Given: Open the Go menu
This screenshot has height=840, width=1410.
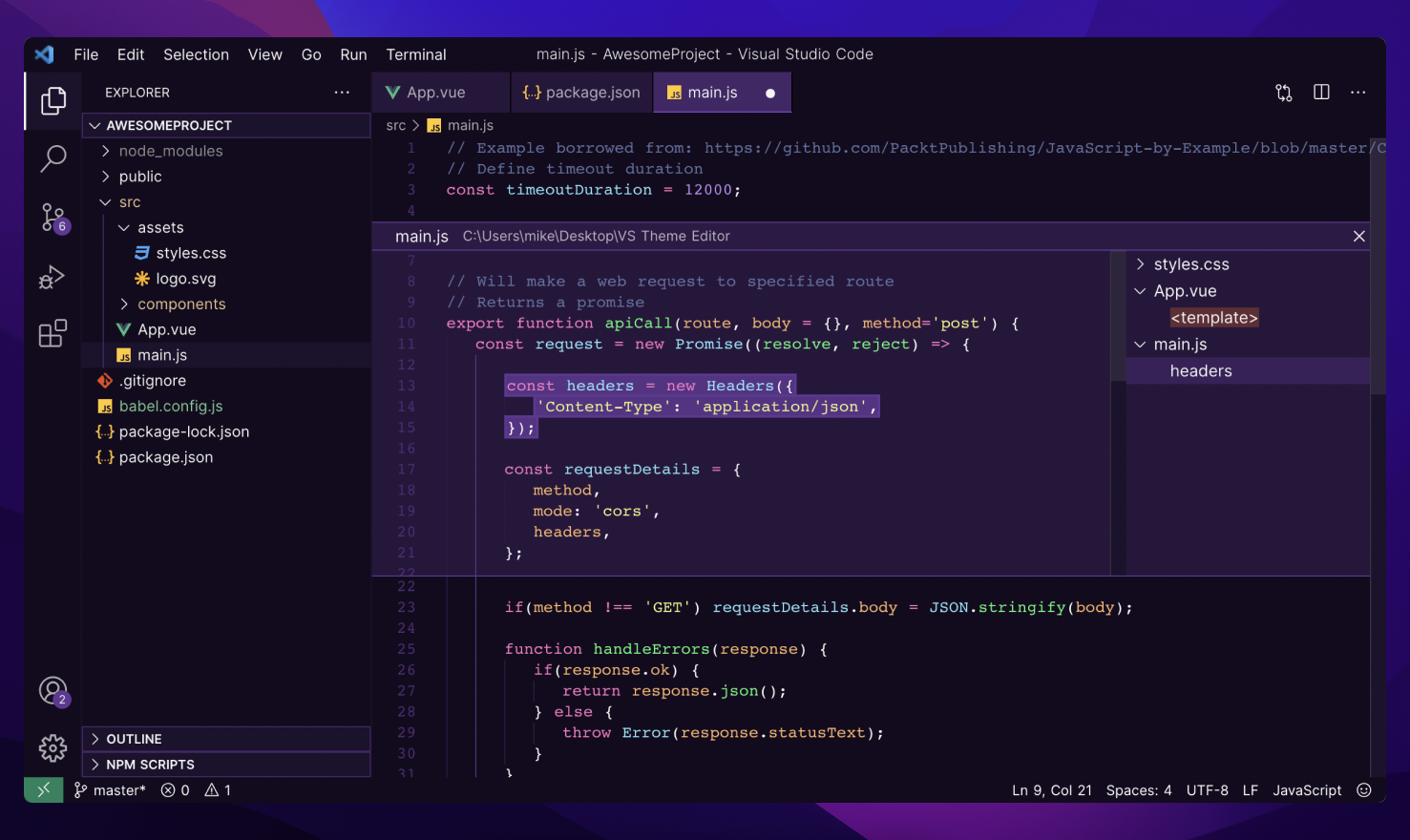Looking at the screenshot, I should [x=311, y=54].
